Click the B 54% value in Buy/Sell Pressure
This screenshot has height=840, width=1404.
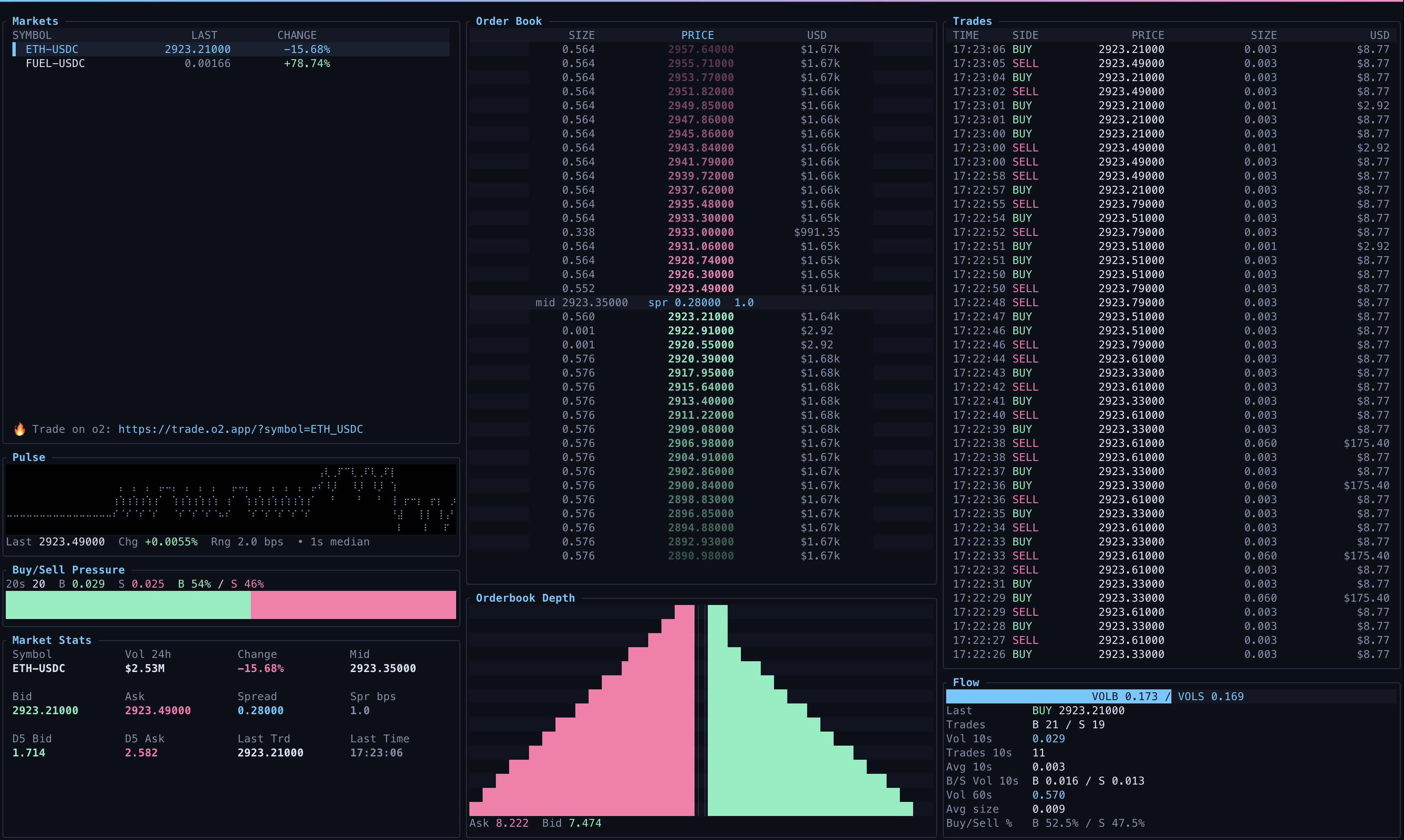pyautogui.click(x=194, y=583)
